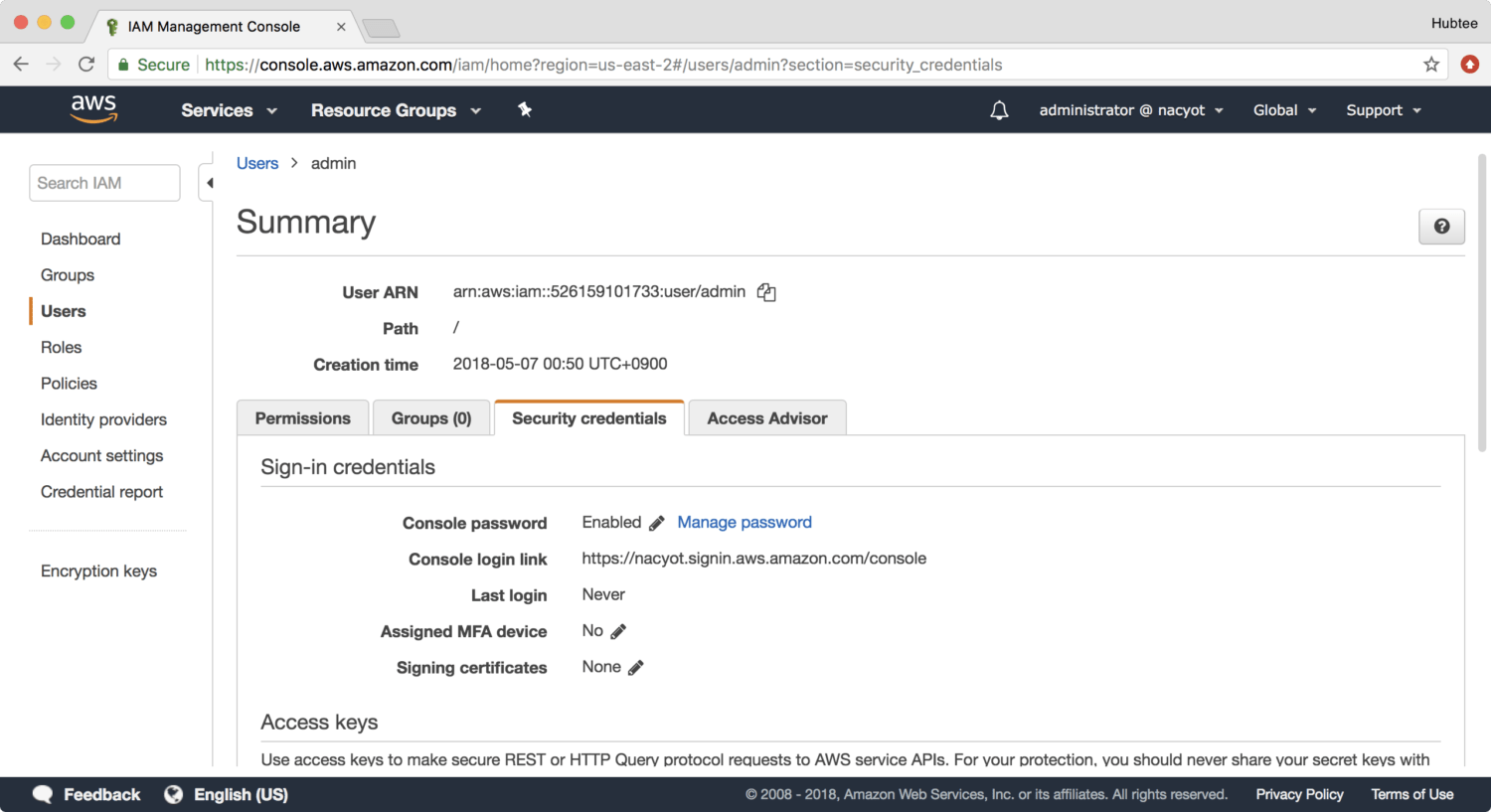Click the help question mark button
Viewport: 1491px width, 812px height.
tap(1441, 227)
